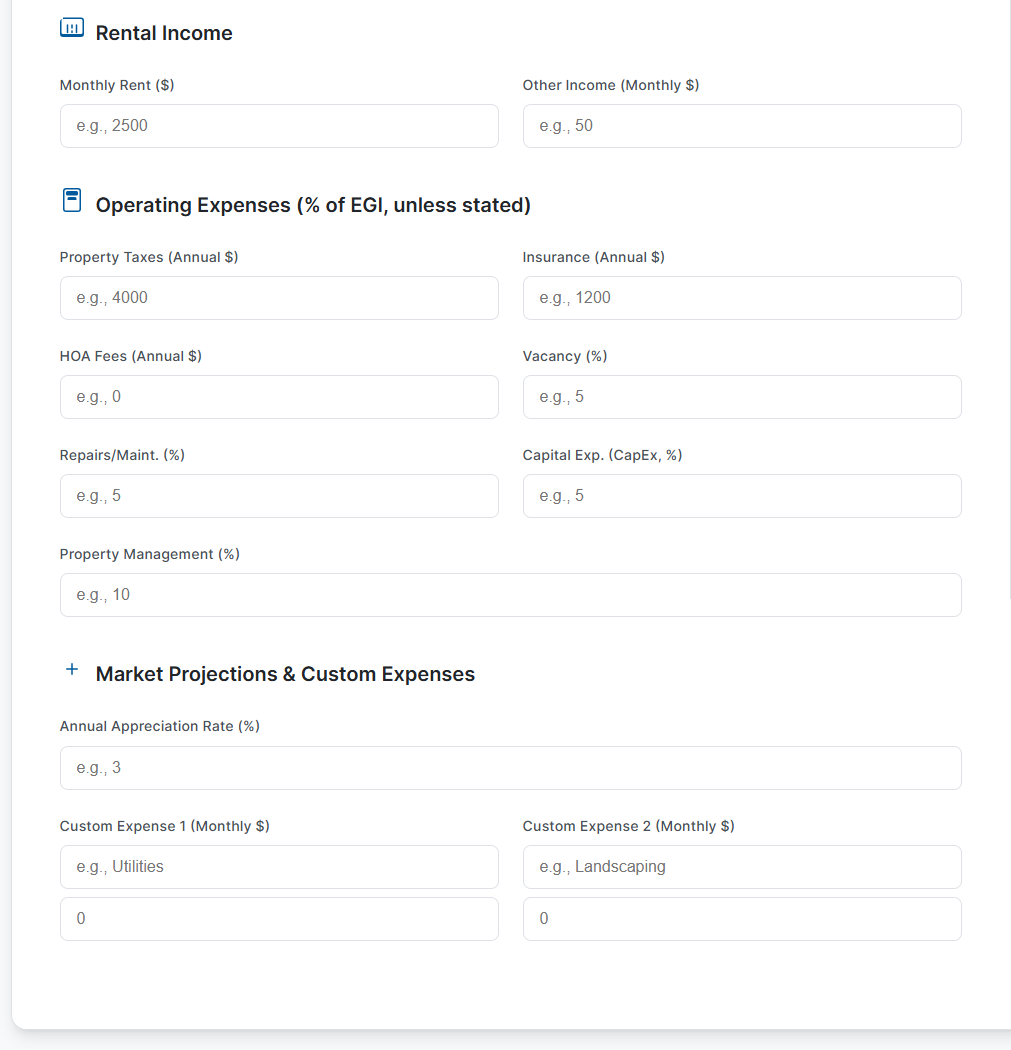1011x1050 pixels.
Task: Click the plus icon beside Market Projections
Action: 72,669
